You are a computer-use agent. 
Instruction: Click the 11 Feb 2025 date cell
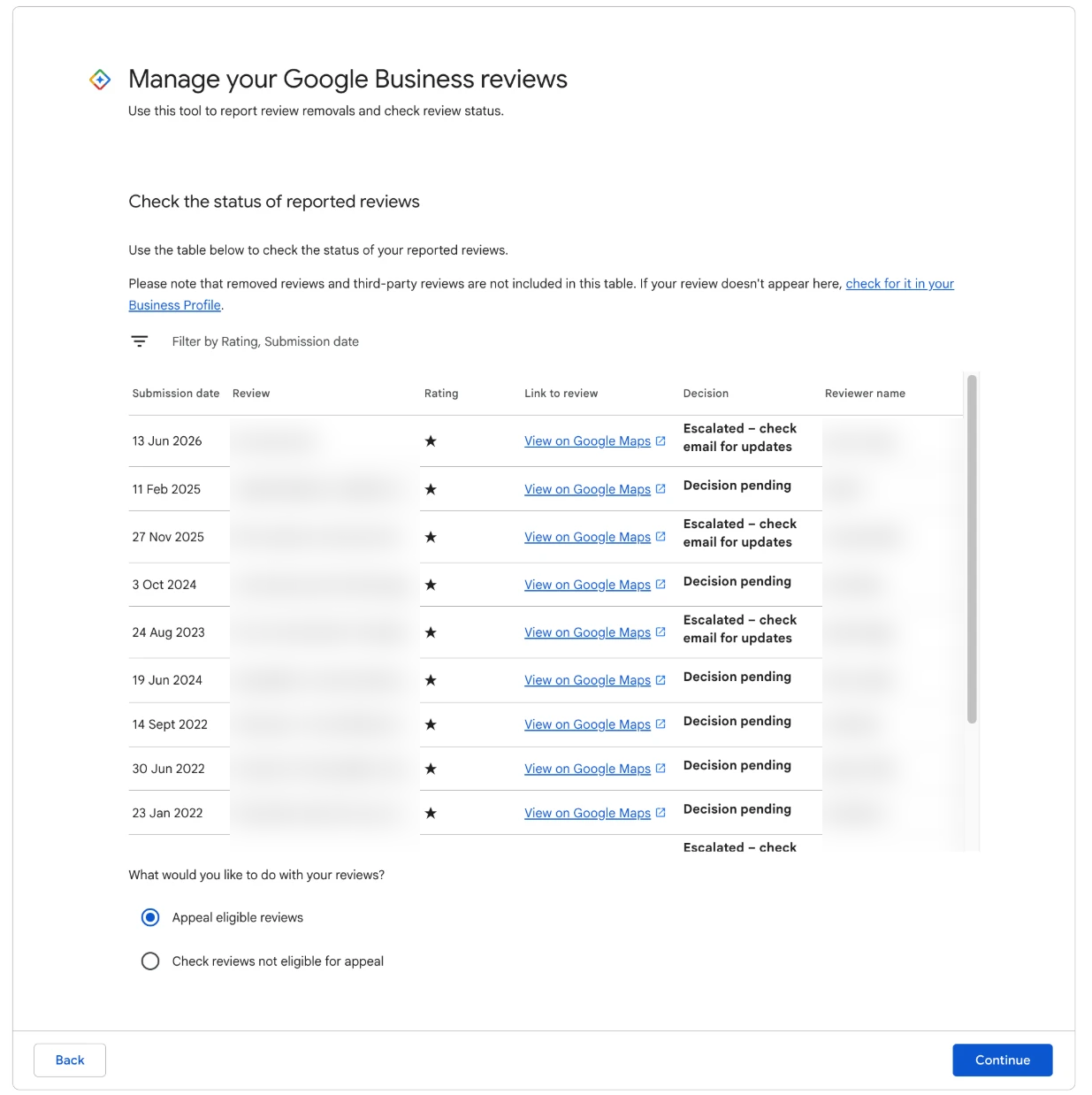tap(166, 489)
